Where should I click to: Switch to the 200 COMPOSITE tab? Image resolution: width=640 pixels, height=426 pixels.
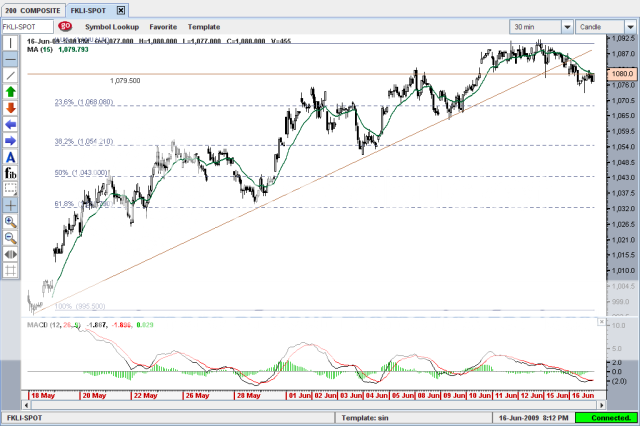[x=32, y=8]
